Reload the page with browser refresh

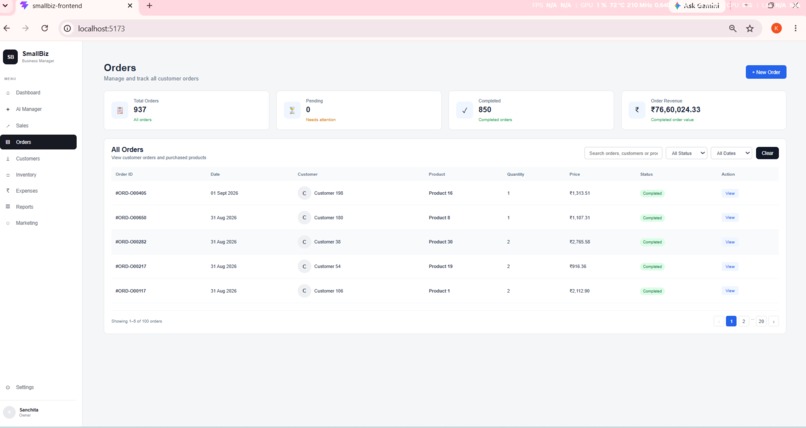[45, 28]
